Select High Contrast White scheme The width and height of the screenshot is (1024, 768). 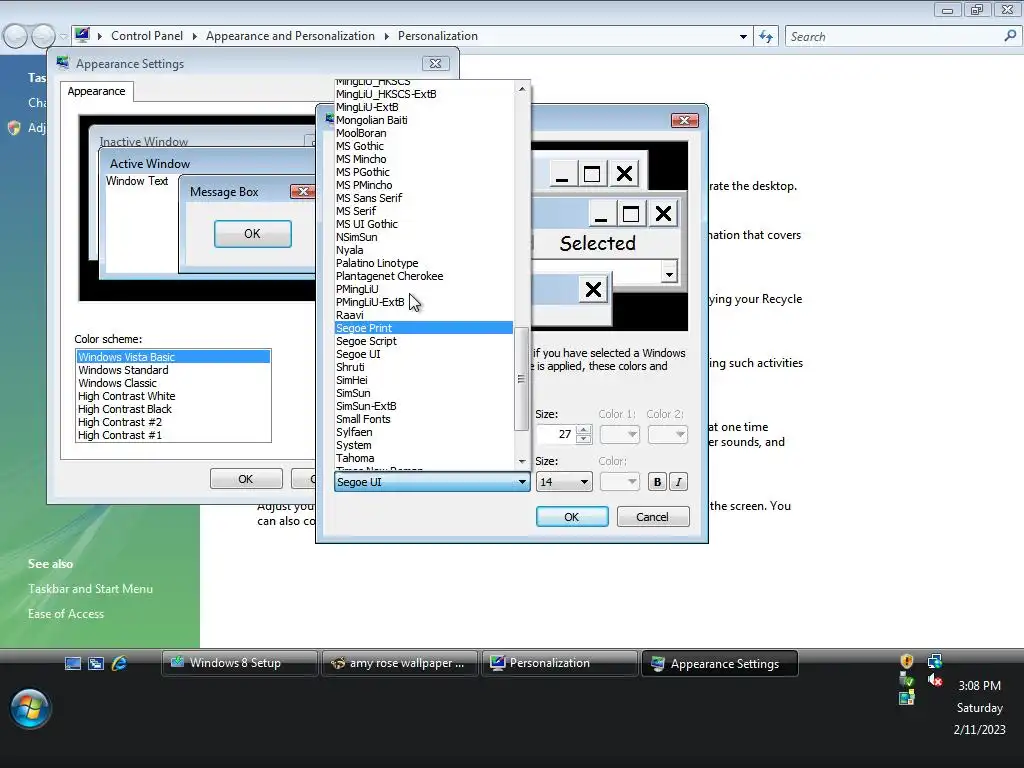(x=173, y=396)
